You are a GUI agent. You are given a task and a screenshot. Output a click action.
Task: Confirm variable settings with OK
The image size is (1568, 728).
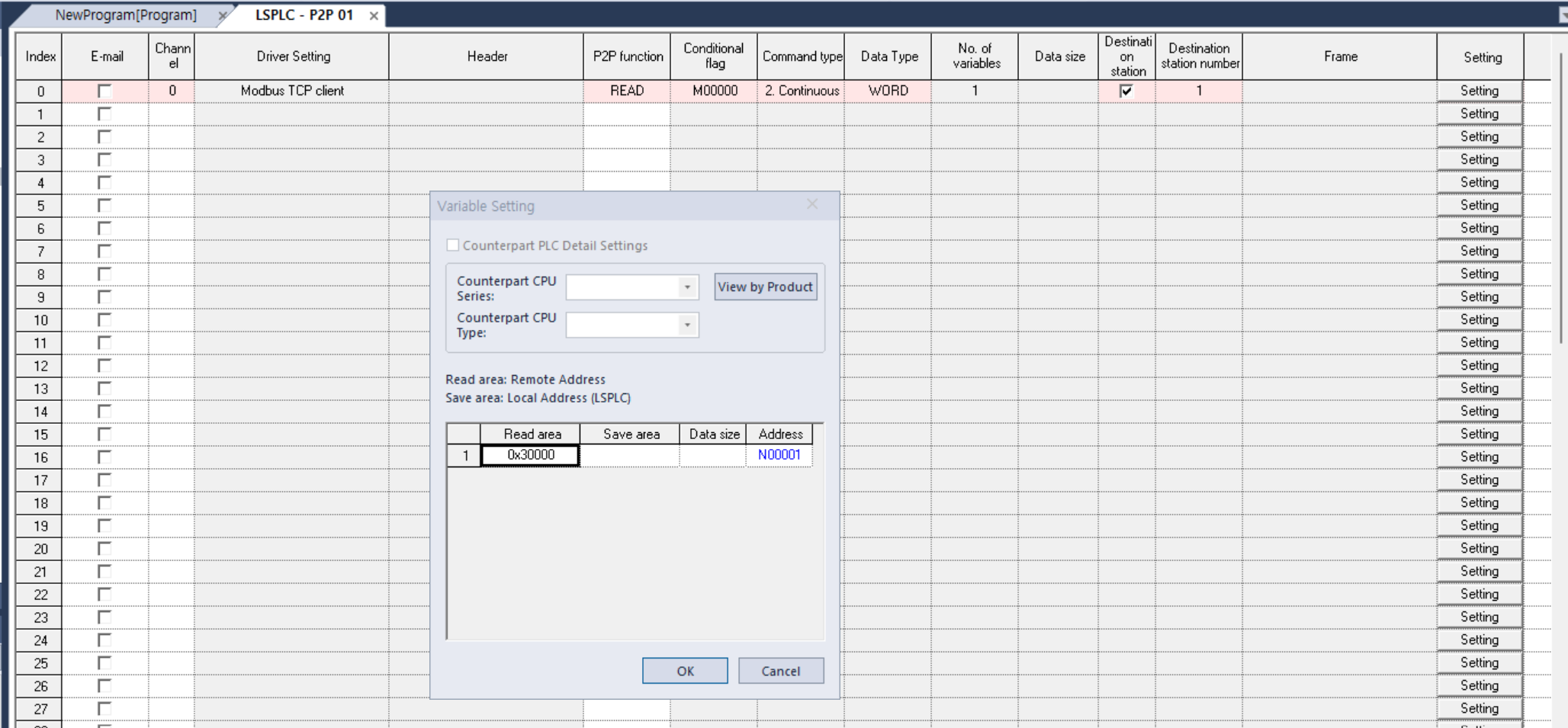point(684,671)
